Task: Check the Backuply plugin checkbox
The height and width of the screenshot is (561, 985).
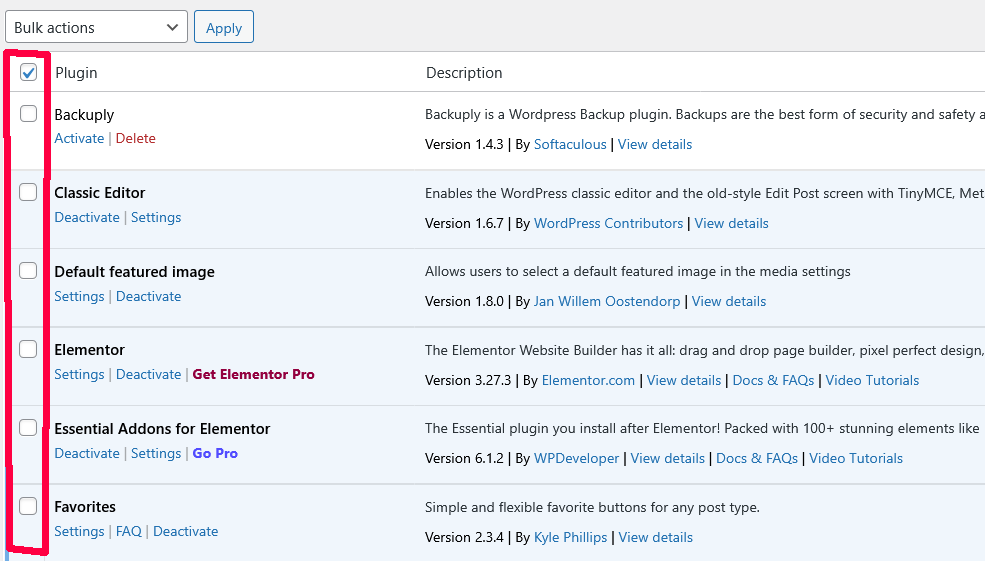Action: pyautogui.click(x=28, y=114)
